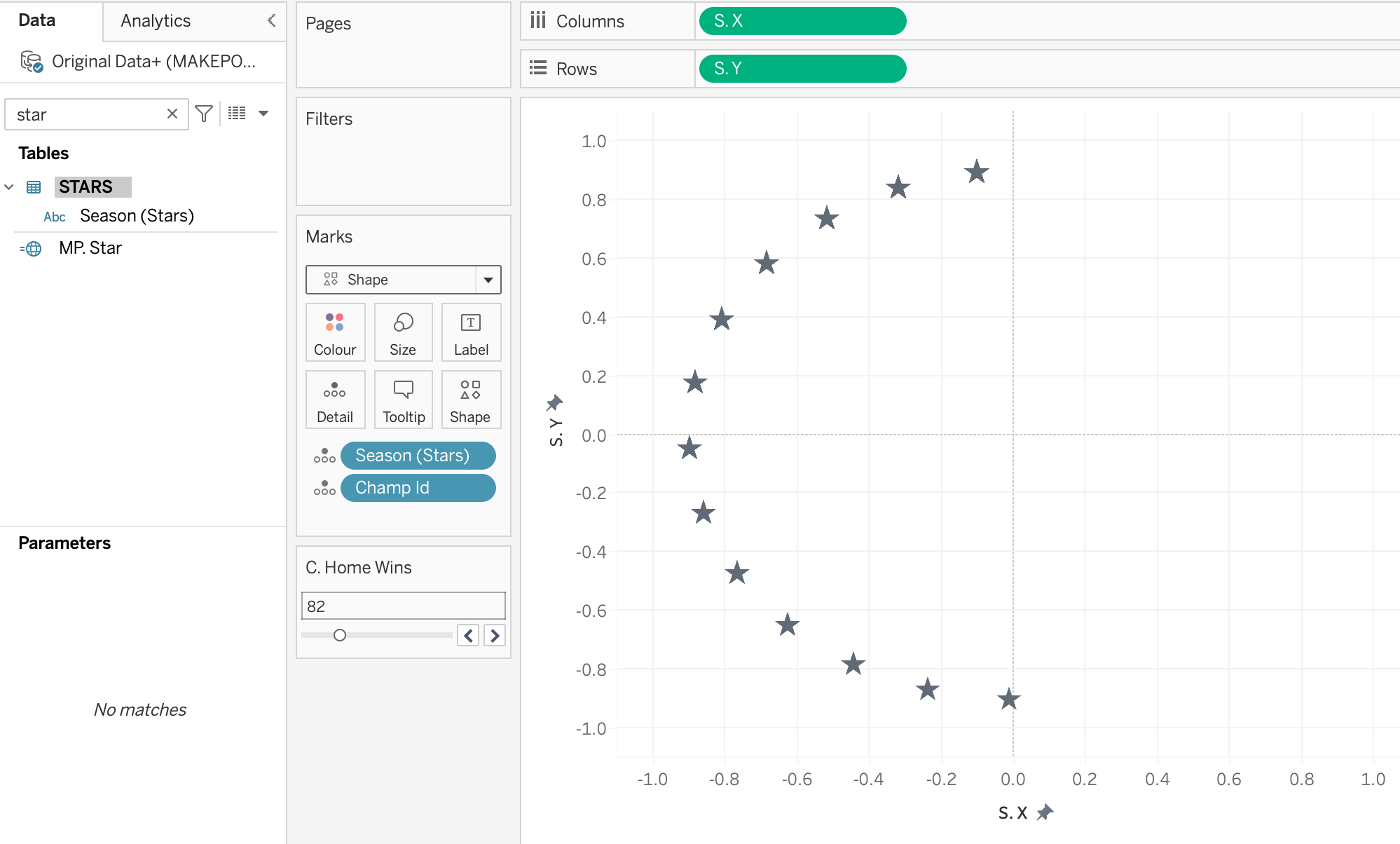Click the pin icon next to S. X axis
This screenshot has height=844, width=1400.
(x=1045, y=812)
